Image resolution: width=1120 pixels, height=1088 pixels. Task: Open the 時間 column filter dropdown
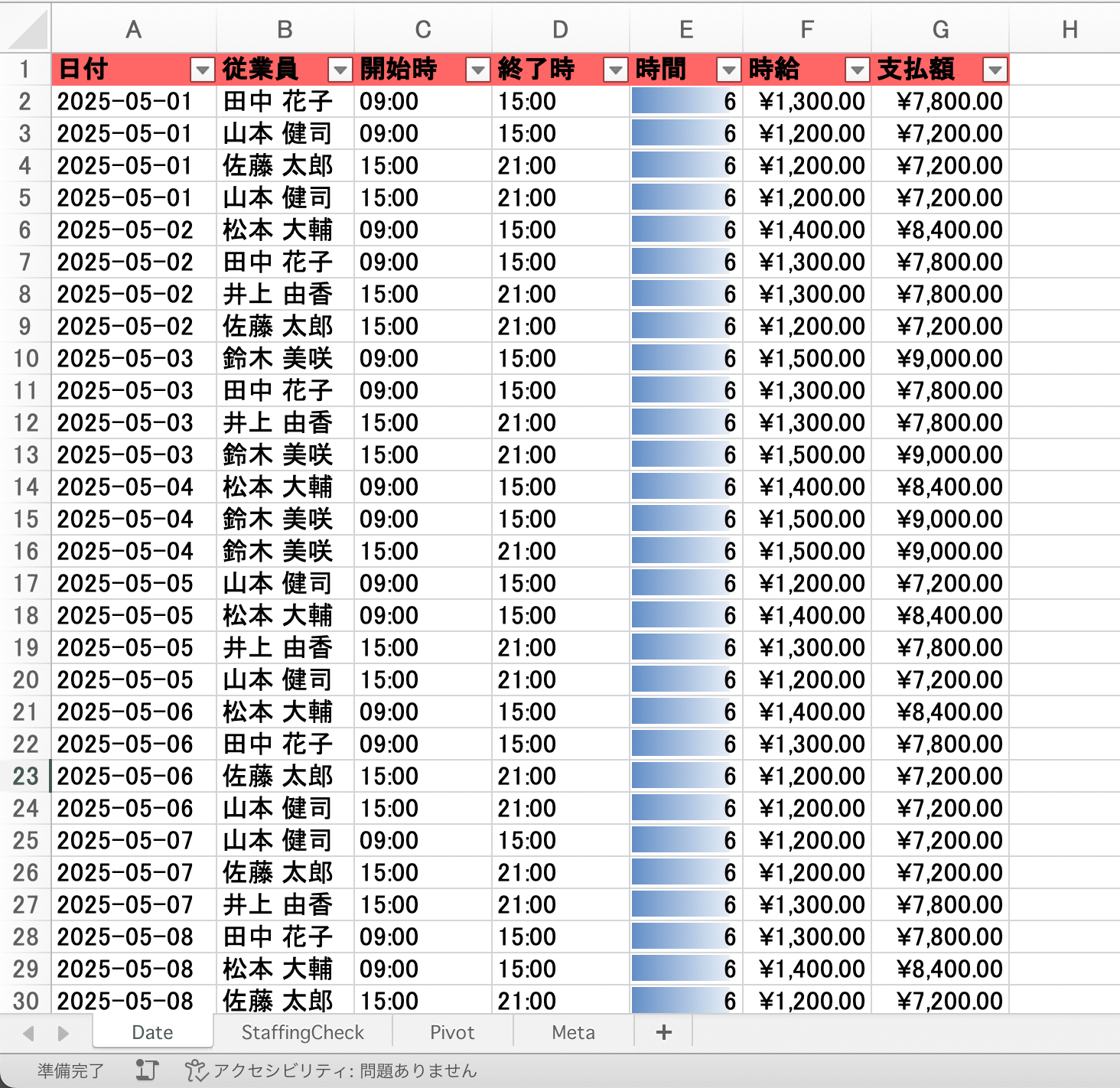[727, 70]
